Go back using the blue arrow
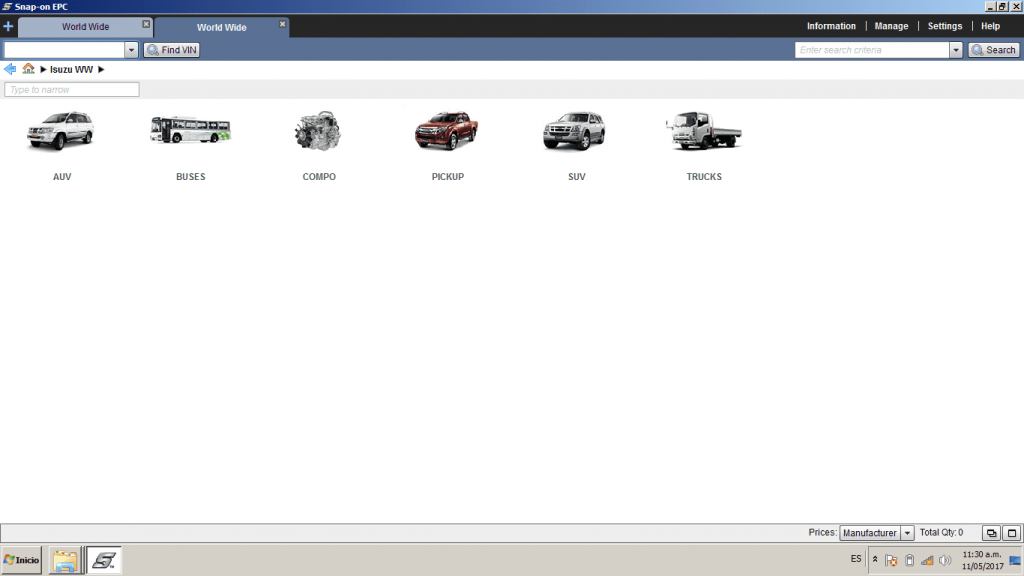This screenshot has width=1024, height=576. click(10, 69)
